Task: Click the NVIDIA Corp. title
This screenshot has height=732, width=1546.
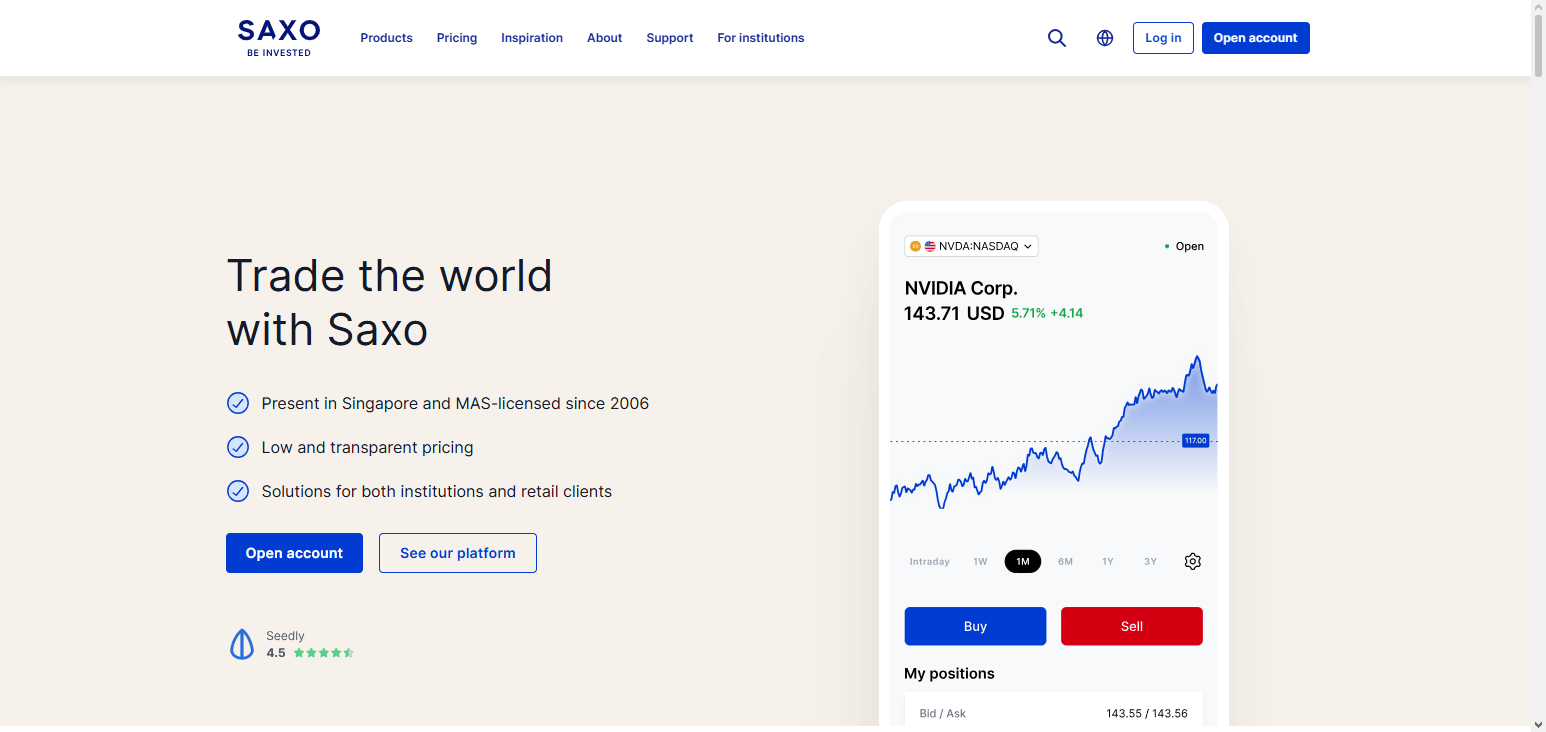Action: point(961,288)
